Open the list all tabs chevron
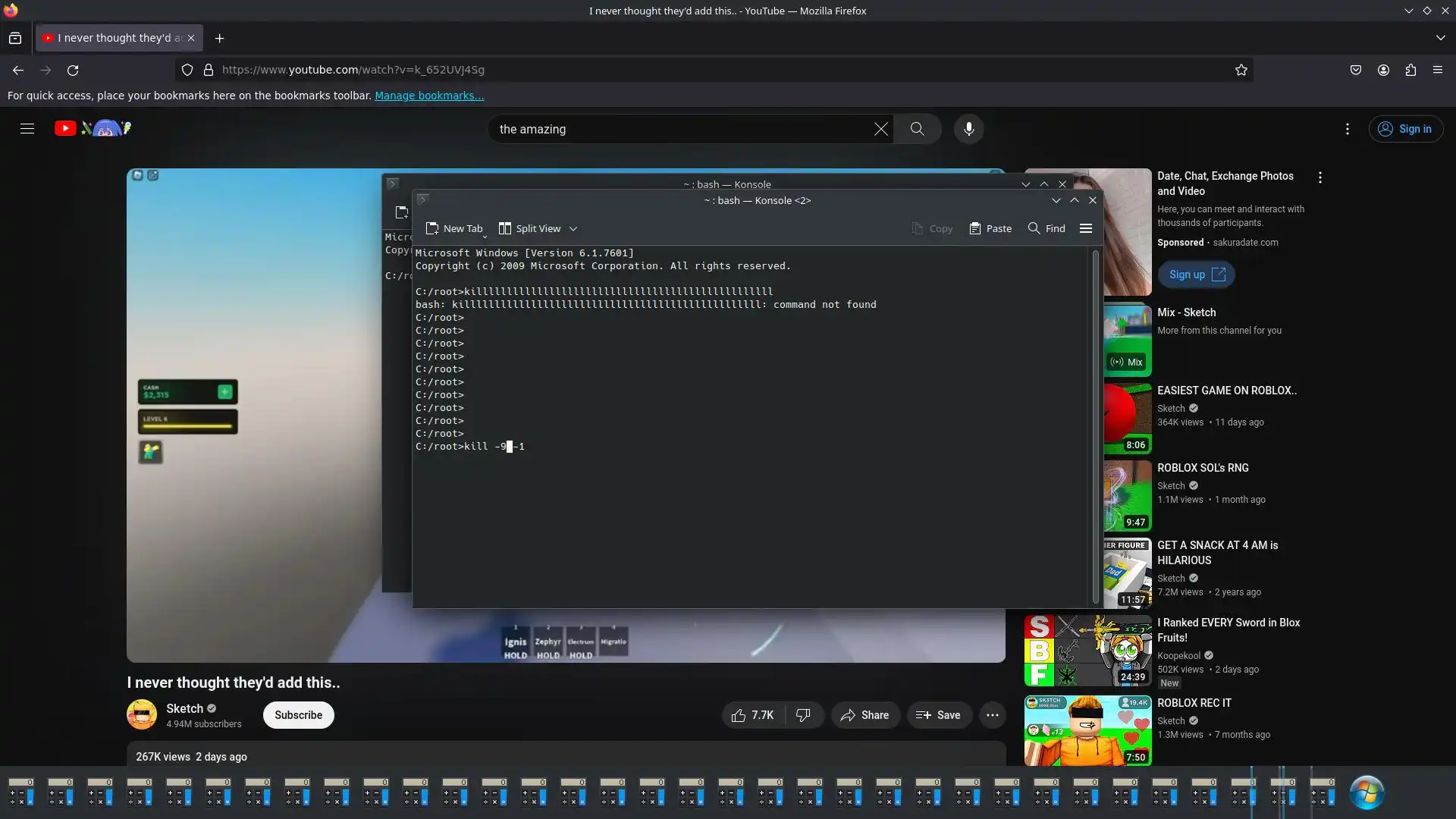Screen dimensions: 1456x819 point(1440,38)
